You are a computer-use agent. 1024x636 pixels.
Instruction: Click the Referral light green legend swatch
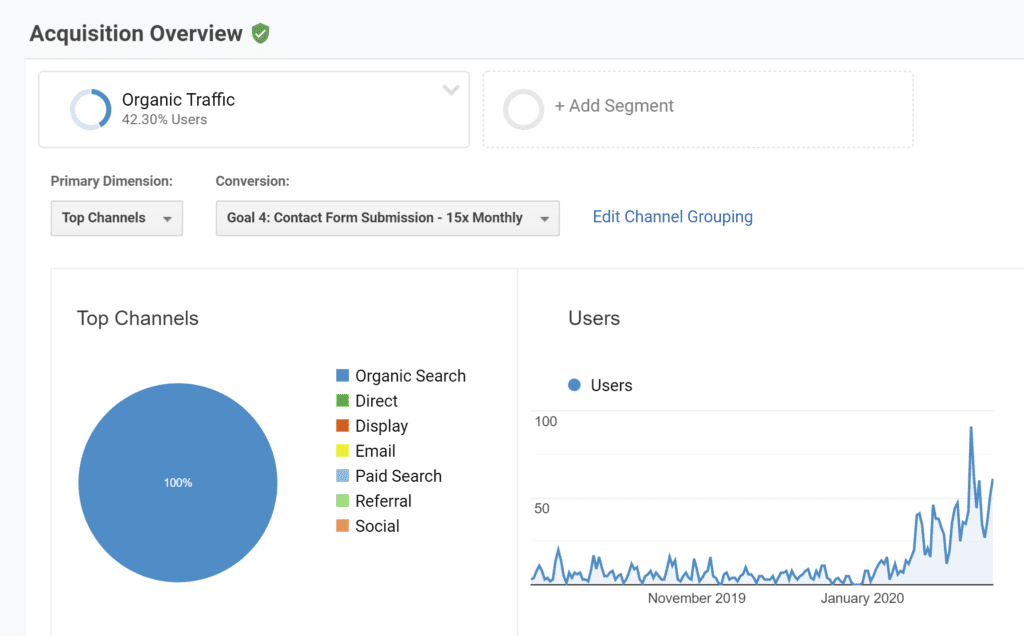coord(342,501)
